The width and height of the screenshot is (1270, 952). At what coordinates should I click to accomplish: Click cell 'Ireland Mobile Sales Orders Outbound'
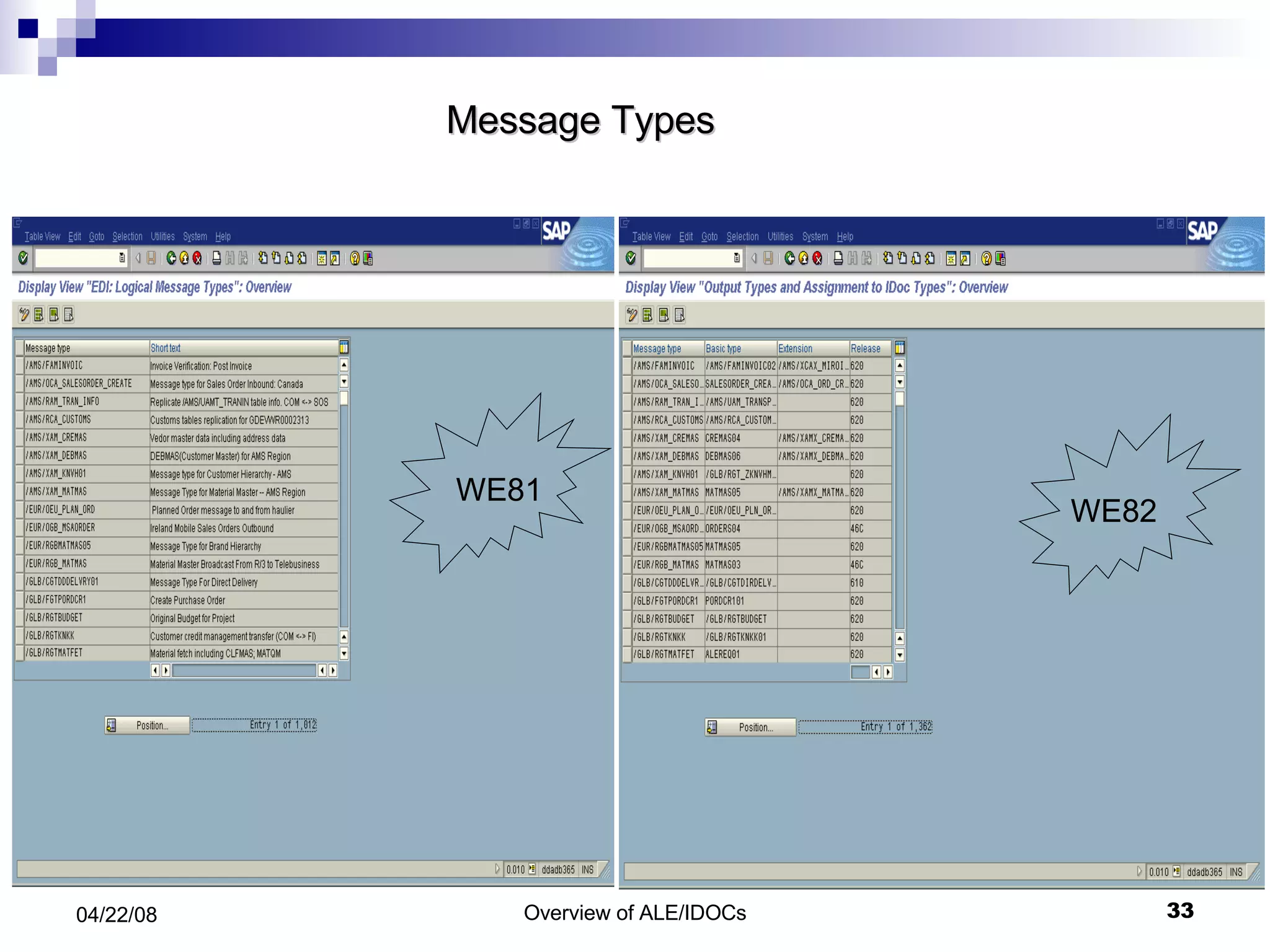[244, 528]
